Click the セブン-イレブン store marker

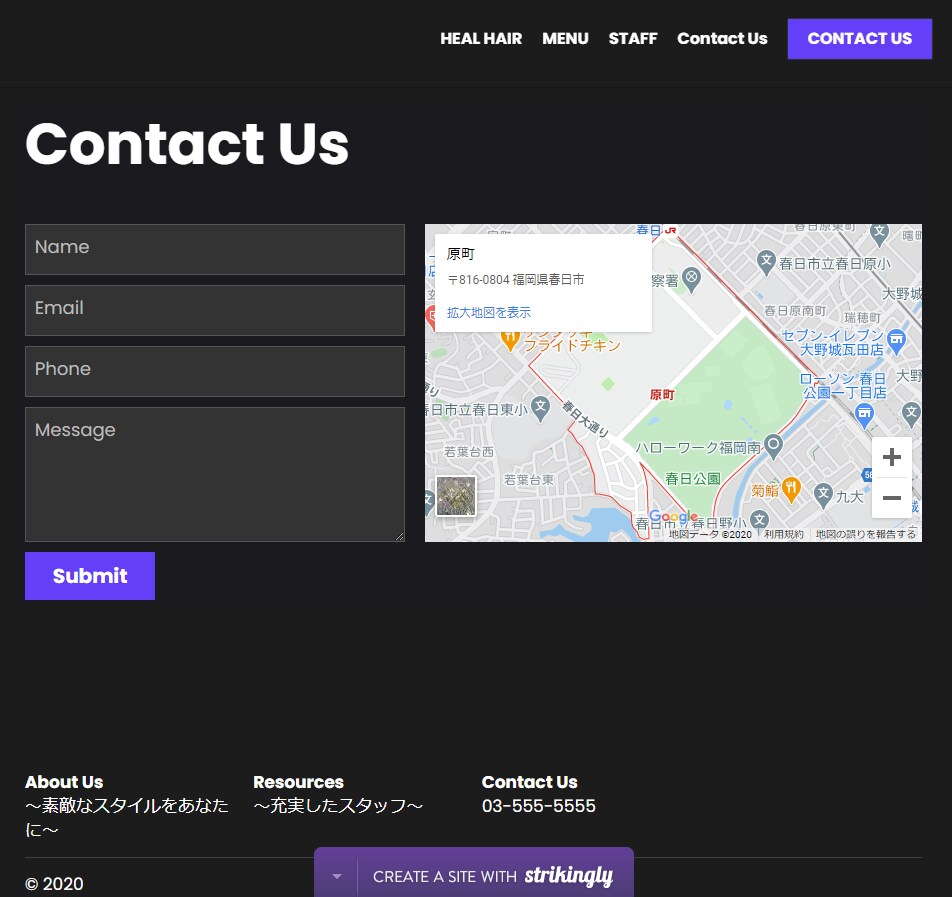[896, 340]
